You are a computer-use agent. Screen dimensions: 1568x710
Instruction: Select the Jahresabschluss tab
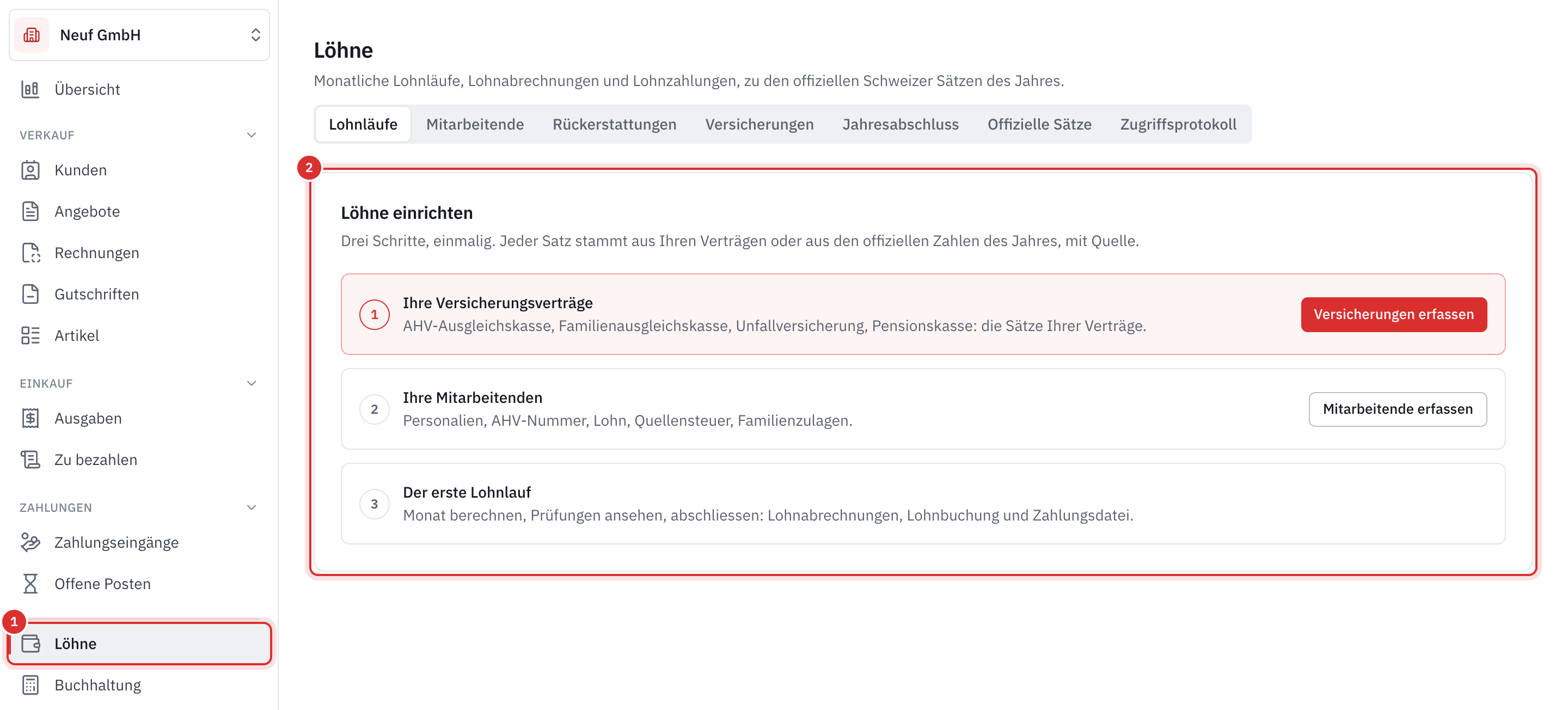click(901, 124)
